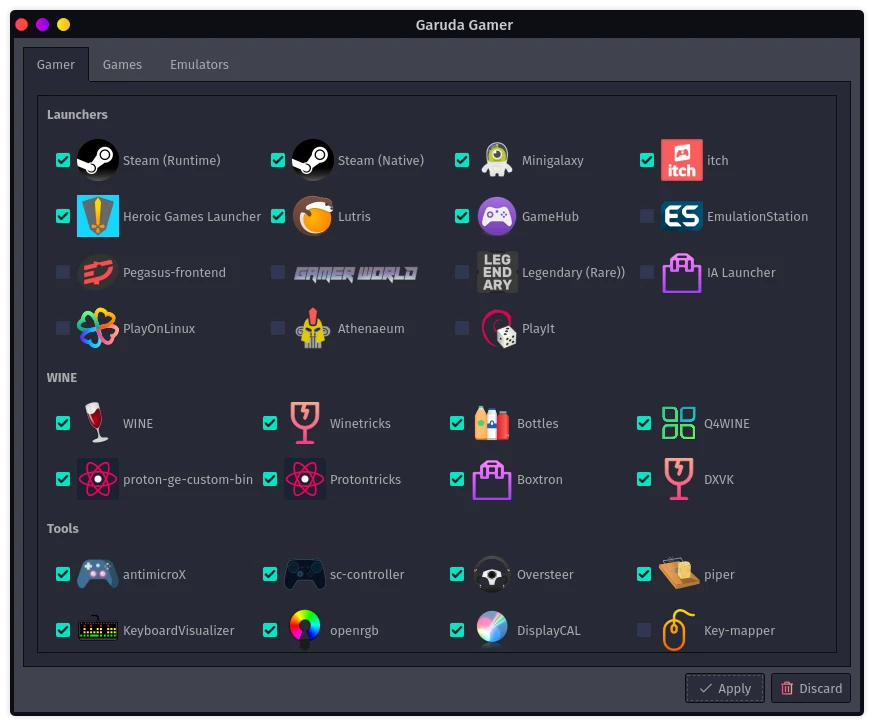Uncheck the Steam (Runtime) checkbox

[63, 160]
